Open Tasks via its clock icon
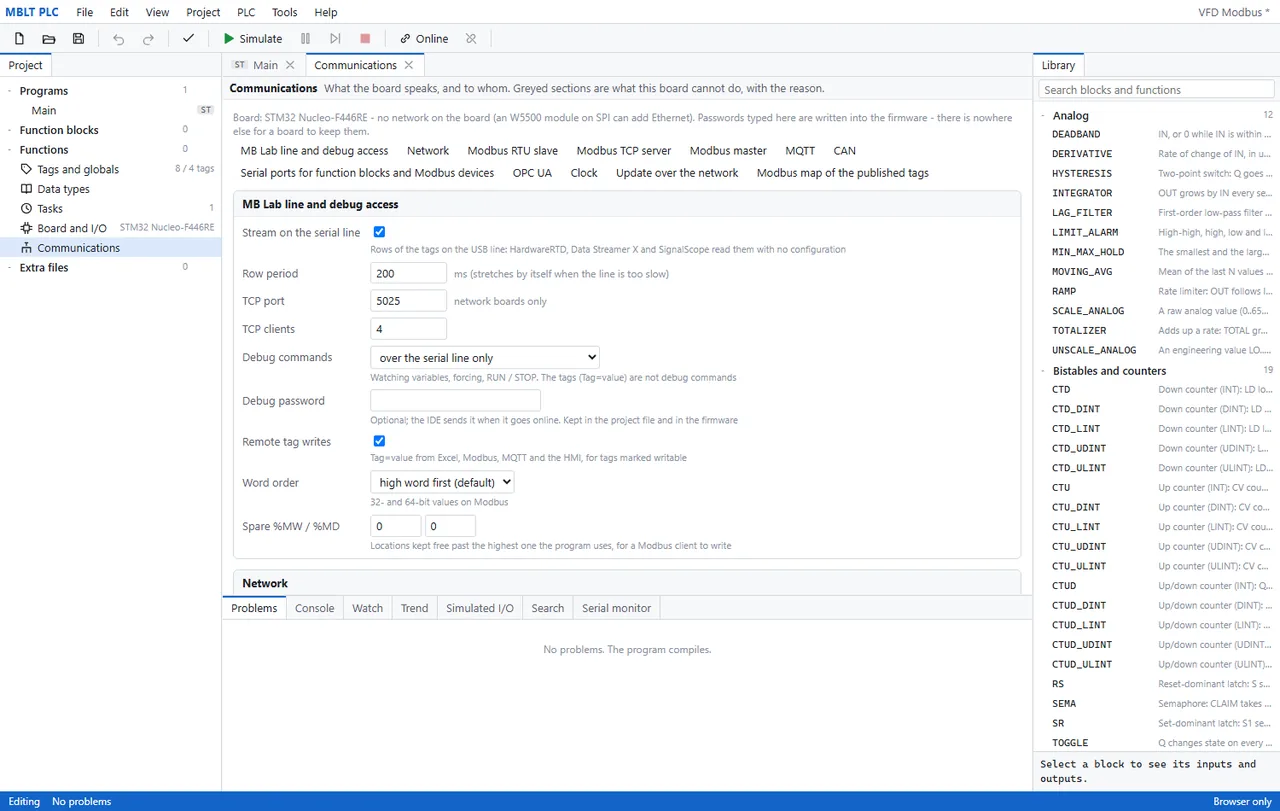 [x=27, y=208]
